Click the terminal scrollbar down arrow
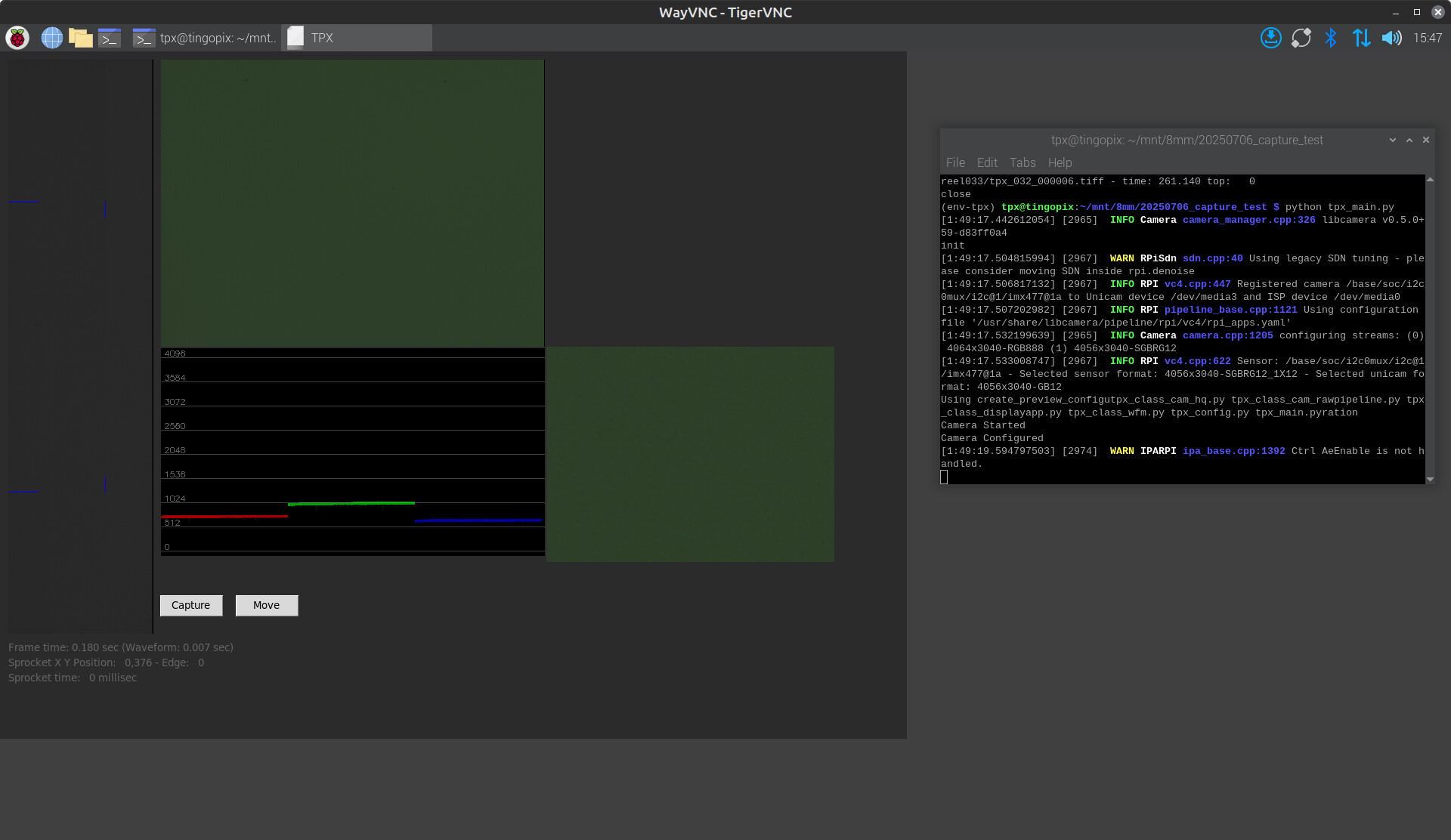 coord(1430,479)
